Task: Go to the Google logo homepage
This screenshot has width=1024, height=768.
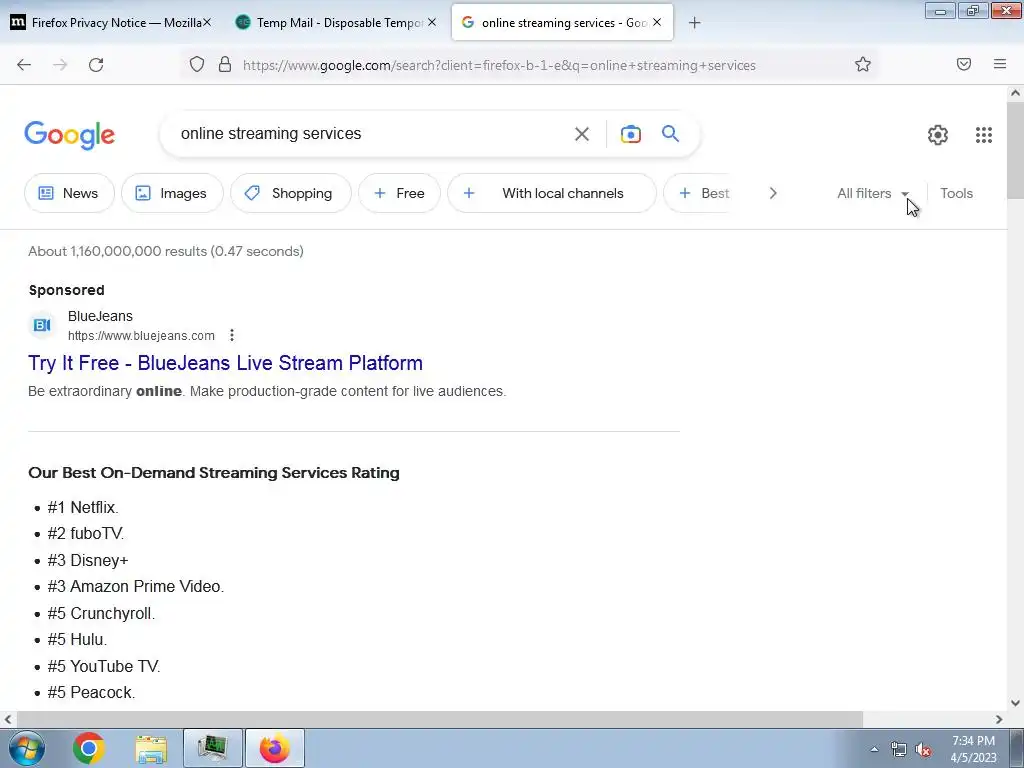Action: point(70,135)
